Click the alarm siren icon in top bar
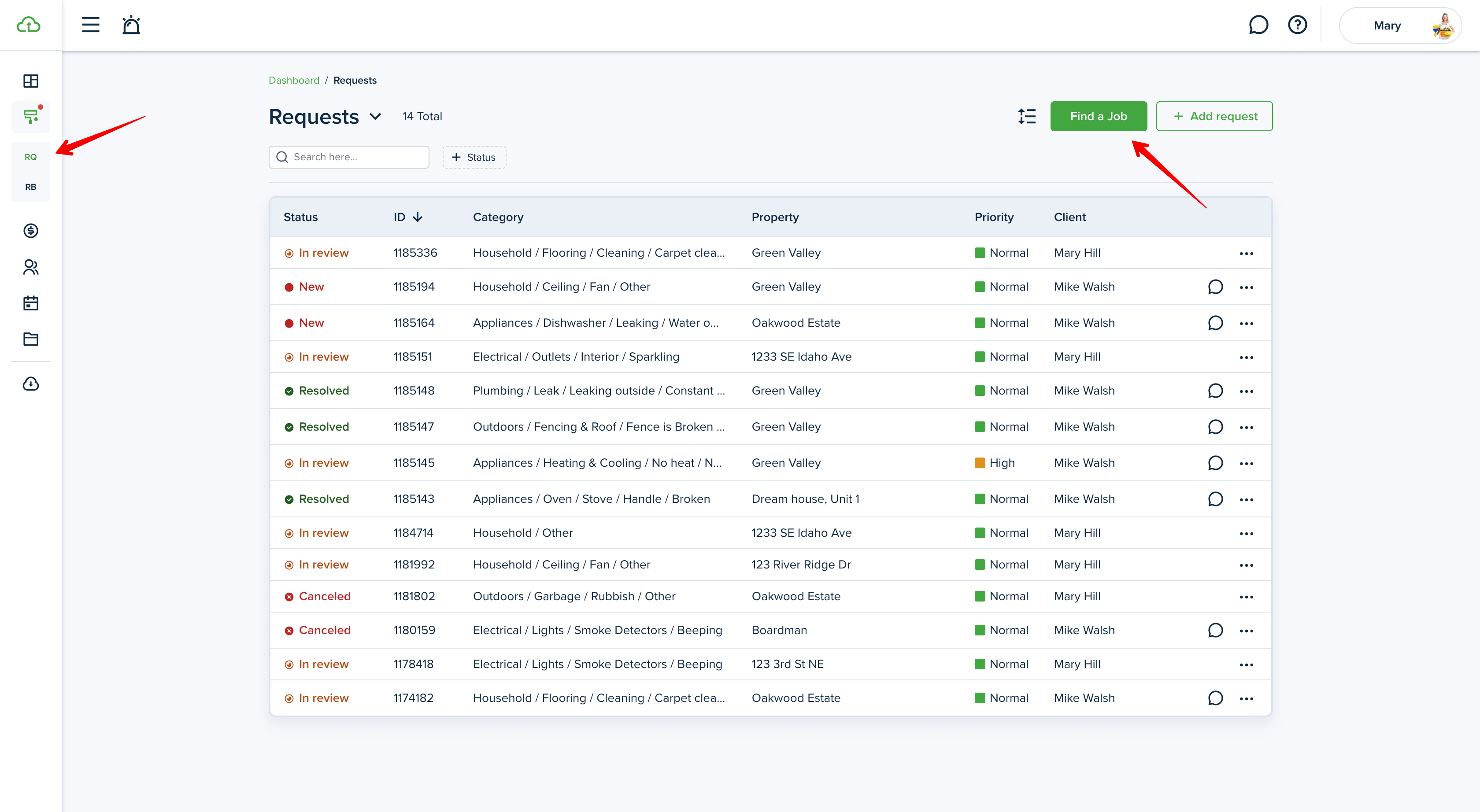Image resolution: width=1480 pixels, height=812 pixels. 131,25
